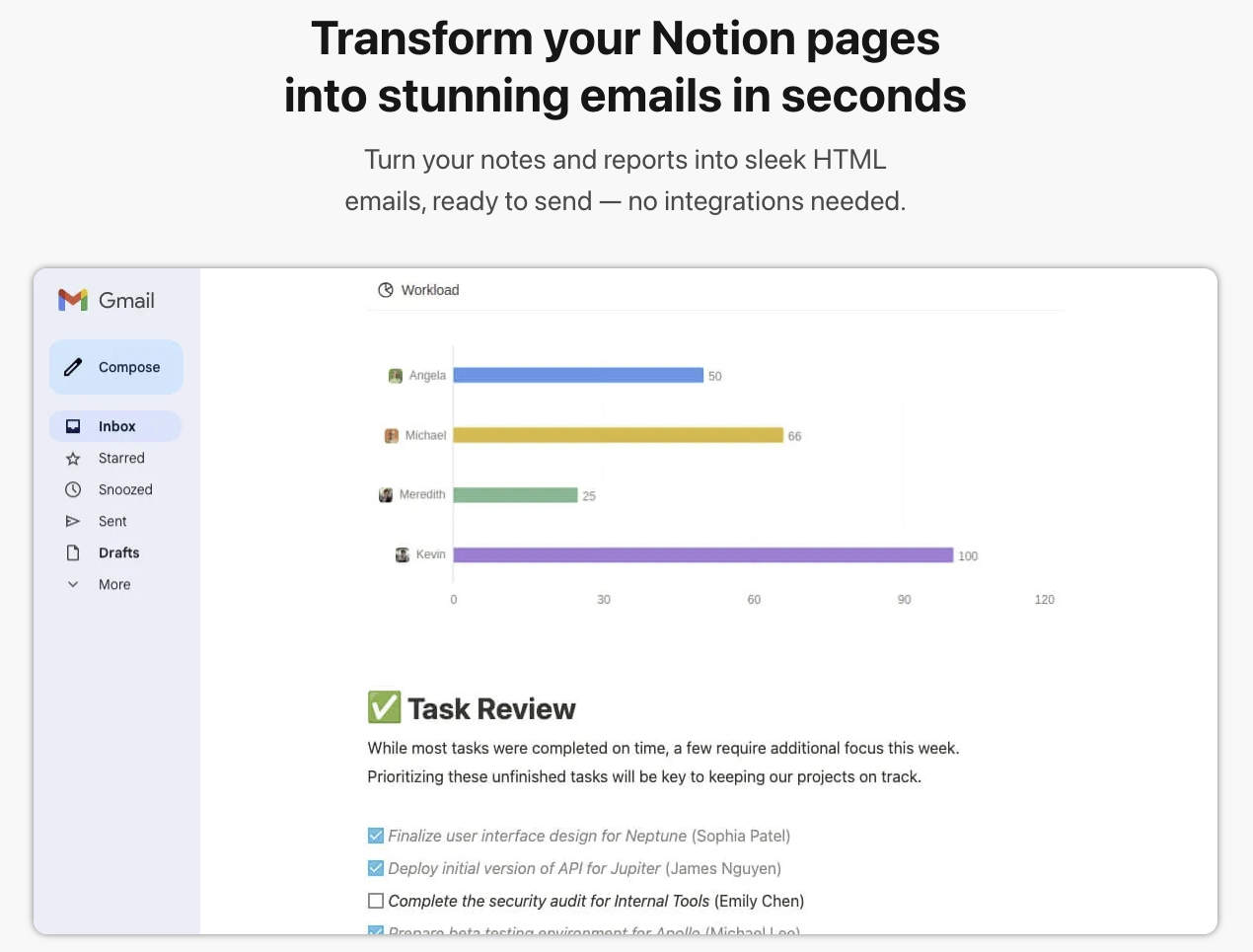Open the Inbox folder
Screen dimensions: 1253x952
point(115,426)
